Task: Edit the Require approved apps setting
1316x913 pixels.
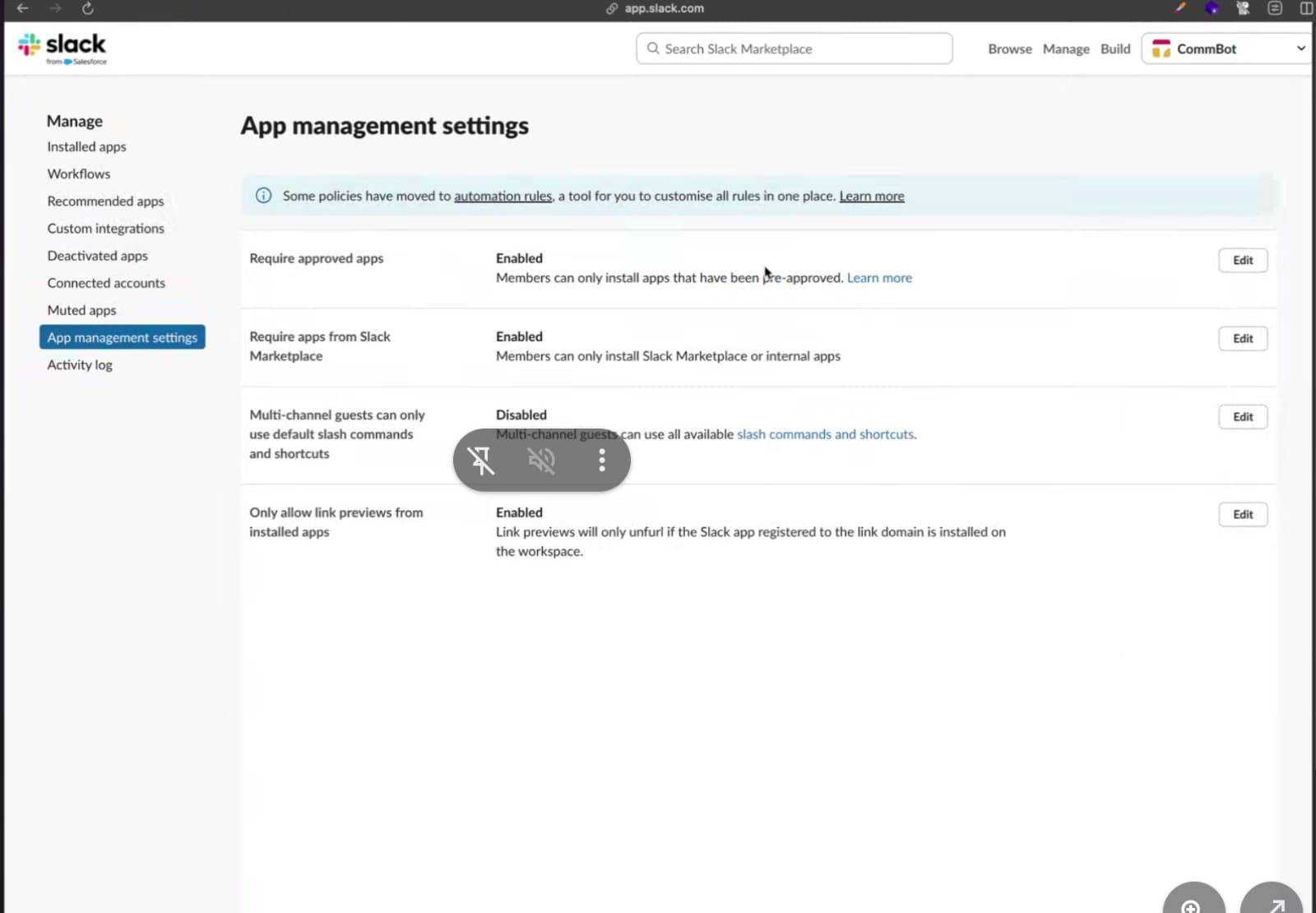Action: (1243, 260)
